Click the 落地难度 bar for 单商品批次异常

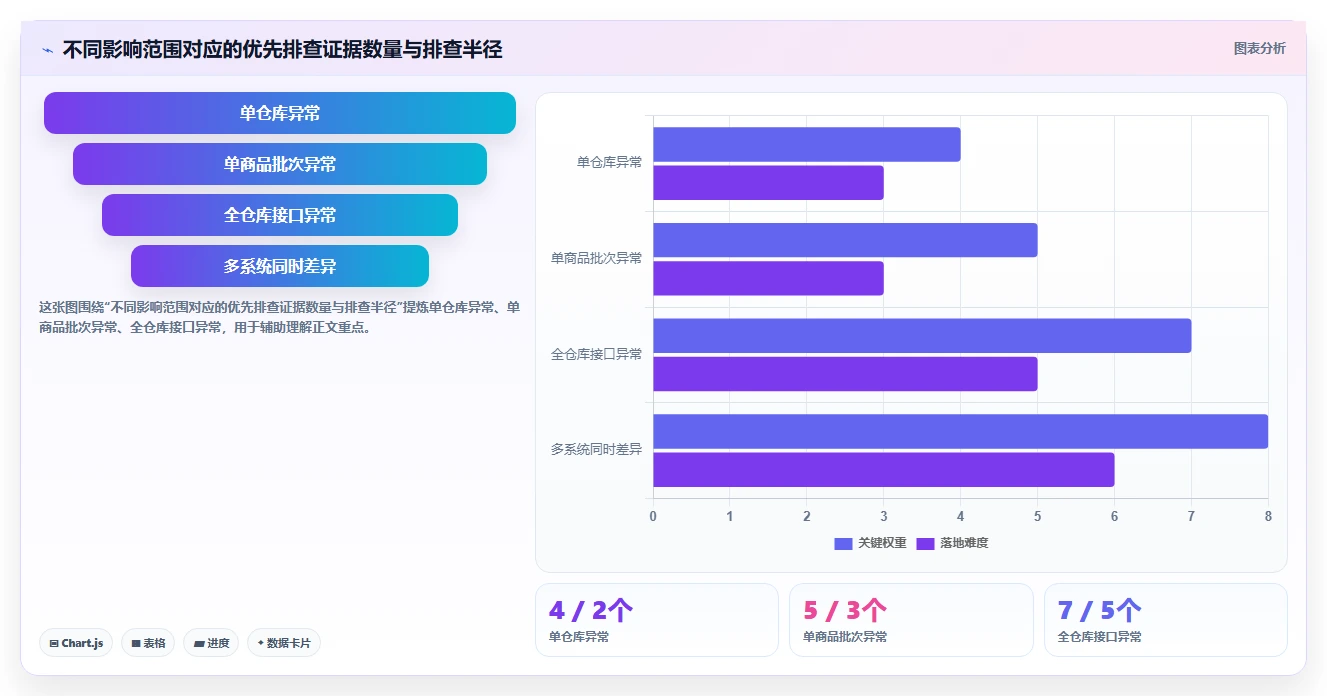coord(768,278)
